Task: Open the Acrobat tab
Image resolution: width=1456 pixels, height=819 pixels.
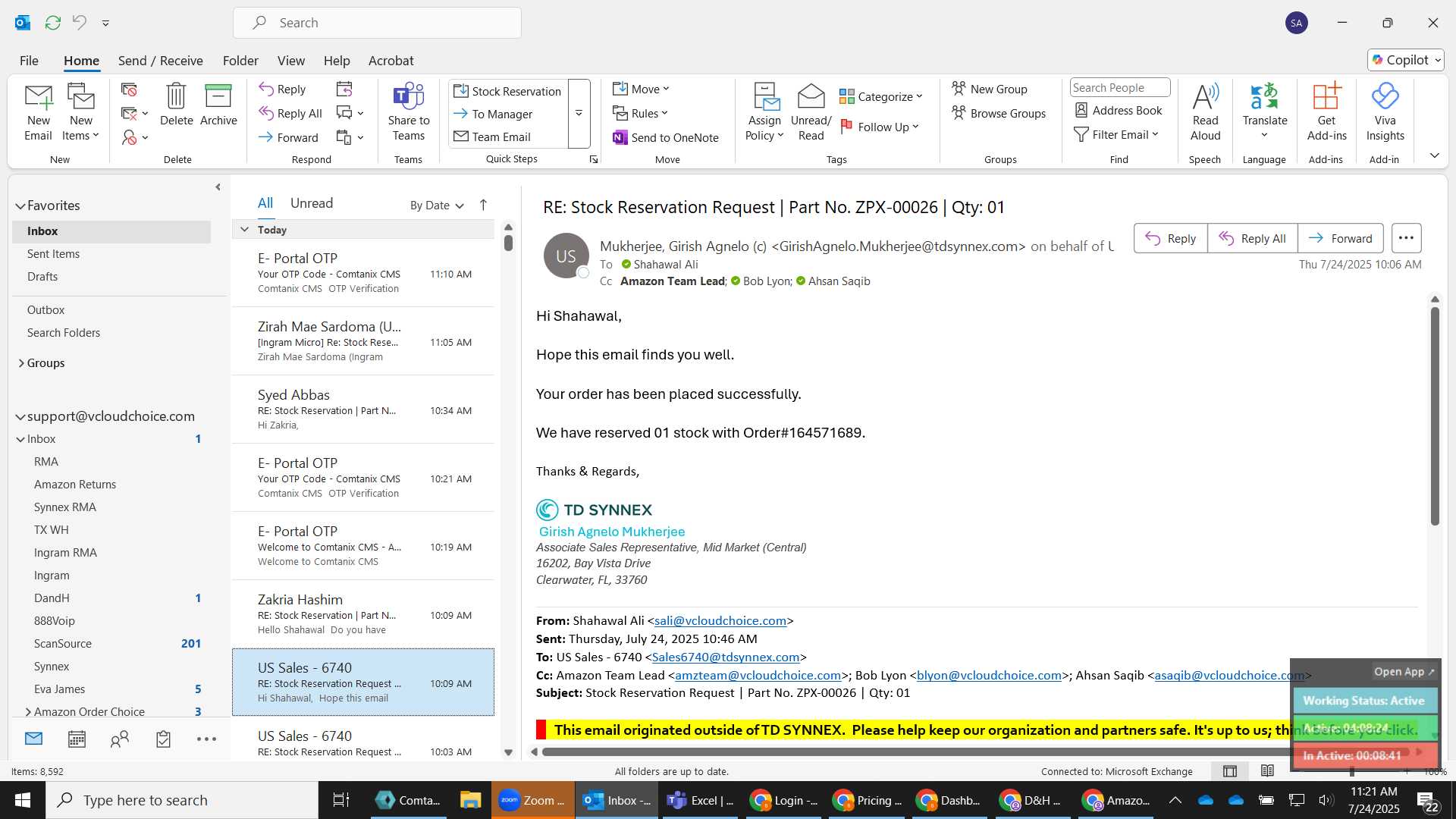Action: 391,61
